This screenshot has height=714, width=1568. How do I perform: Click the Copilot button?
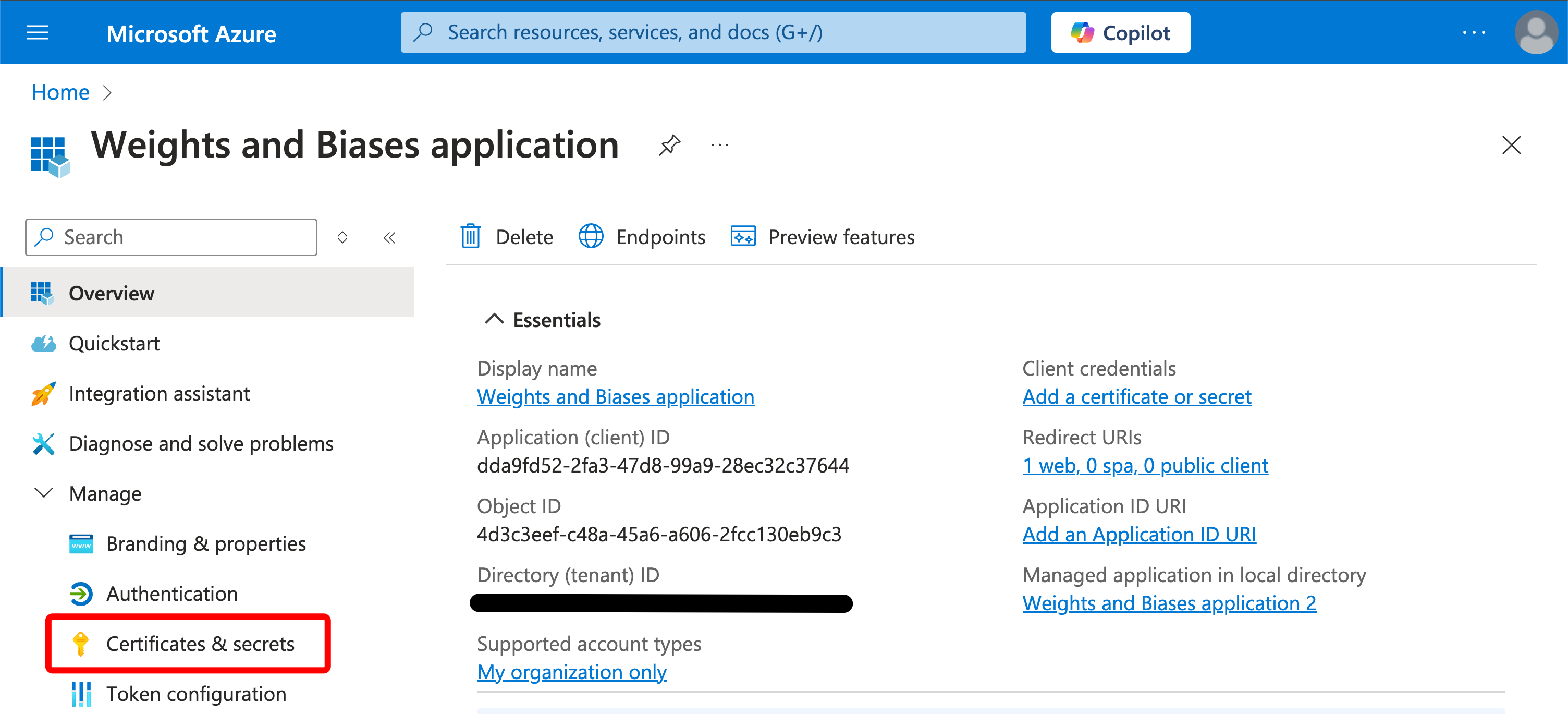1120,33
